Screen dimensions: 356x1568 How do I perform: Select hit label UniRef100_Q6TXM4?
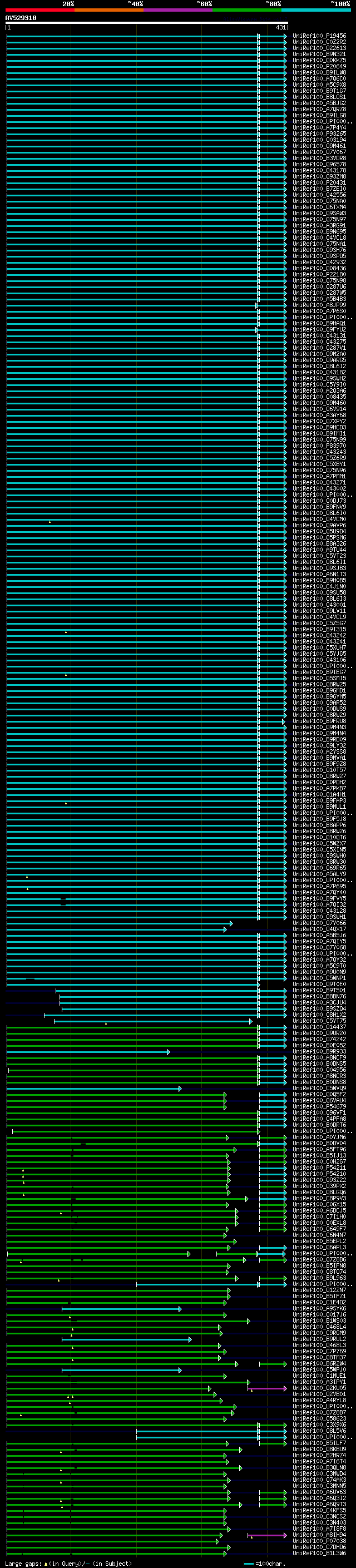click(319, 207)
